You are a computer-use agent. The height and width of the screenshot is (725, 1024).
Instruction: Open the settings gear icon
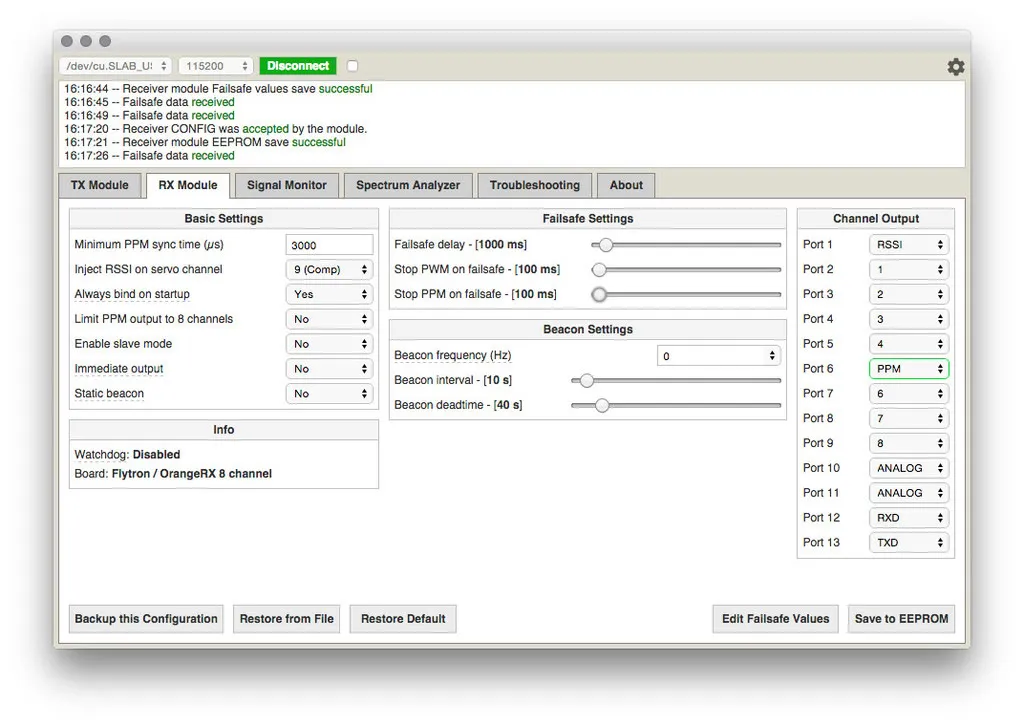(956, 67)
